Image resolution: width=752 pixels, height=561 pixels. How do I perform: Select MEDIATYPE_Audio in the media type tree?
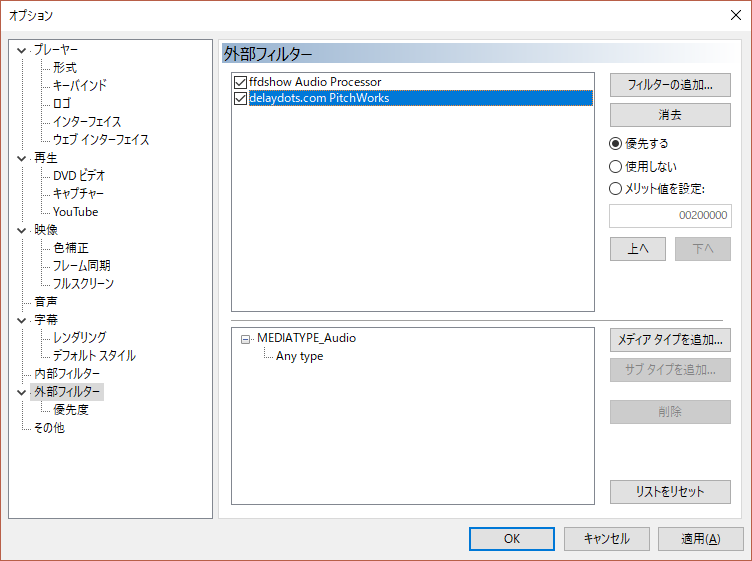[306, 338]
